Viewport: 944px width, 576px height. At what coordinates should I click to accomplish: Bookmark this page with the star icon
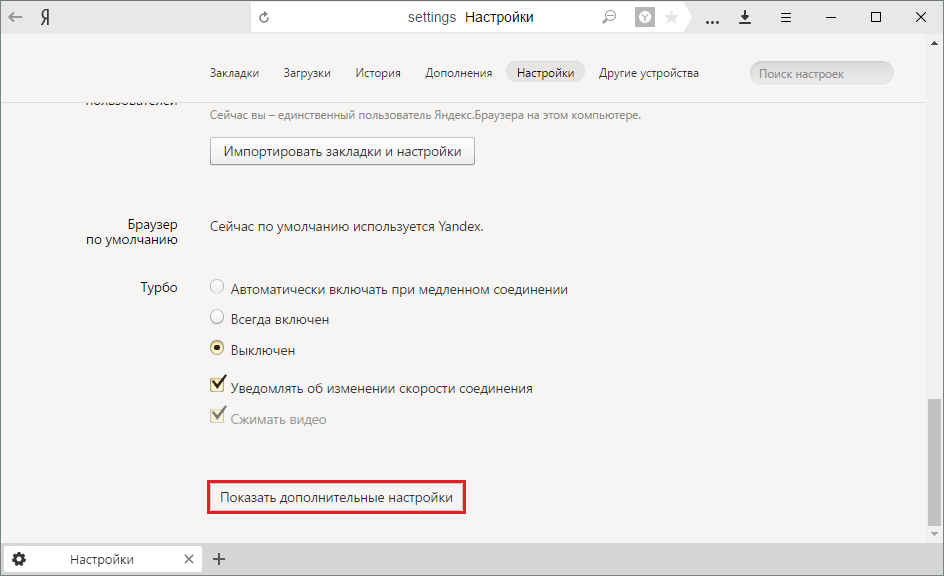[671, 18]
